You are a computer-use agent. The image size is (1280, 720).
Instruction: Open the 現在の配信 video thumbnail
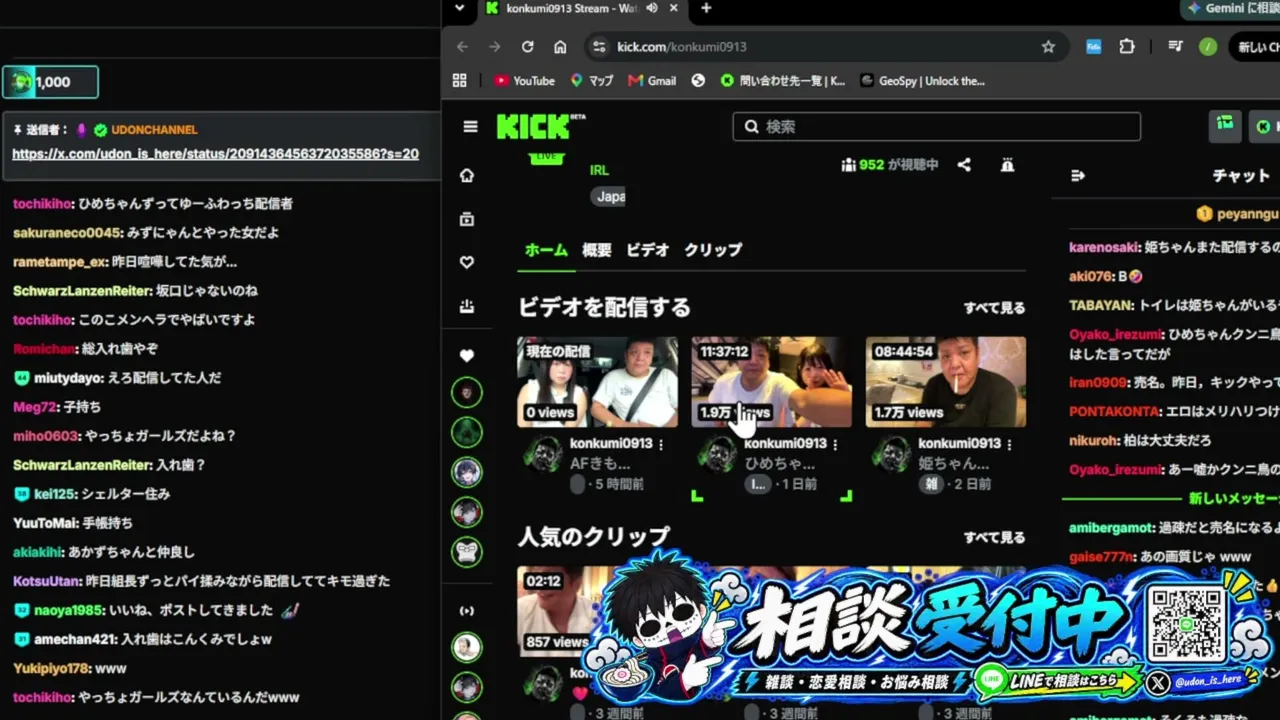coord(597,382)
